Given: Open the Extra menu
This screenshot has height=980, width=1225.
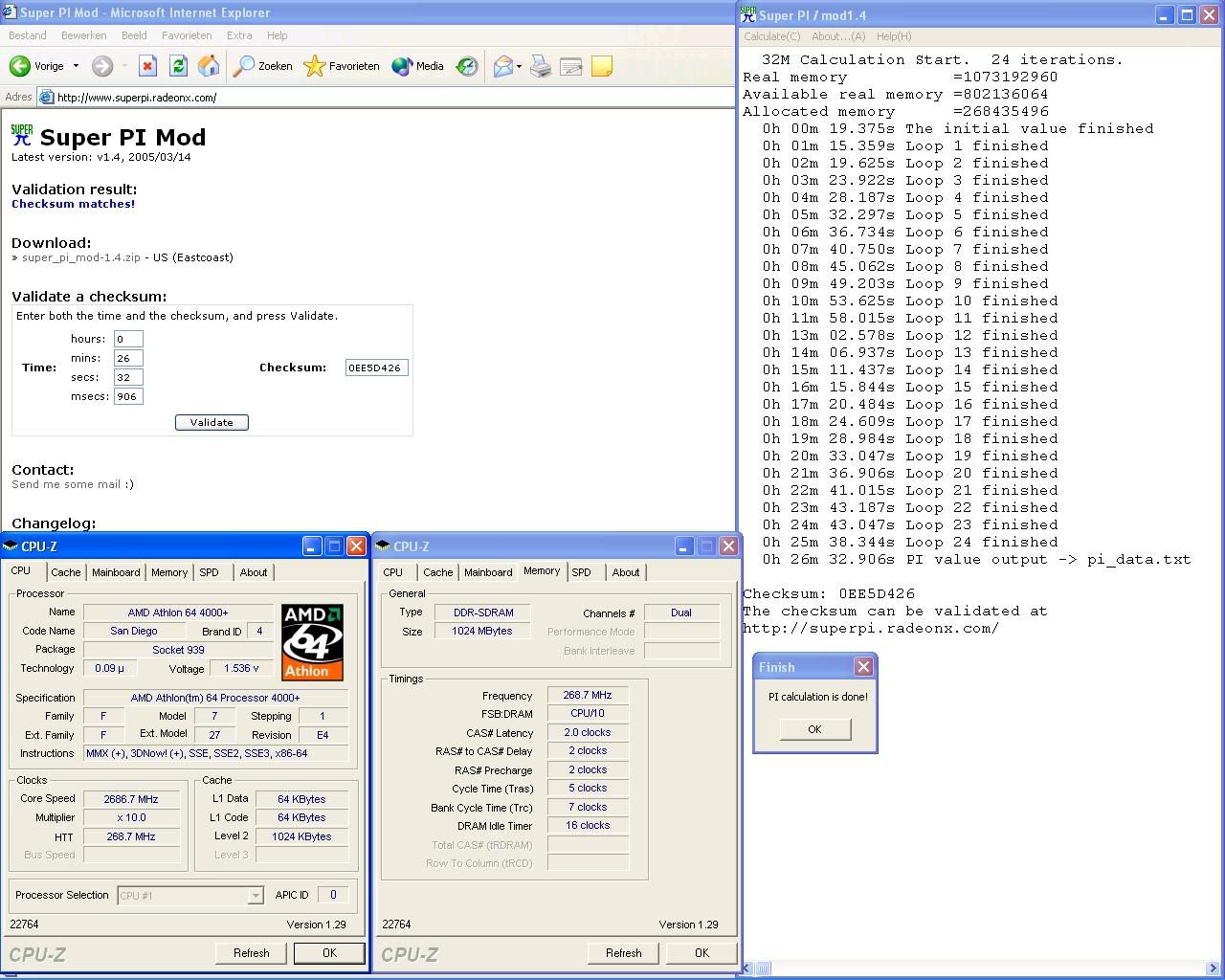Looking at the screenshot, I should (239, 35).
